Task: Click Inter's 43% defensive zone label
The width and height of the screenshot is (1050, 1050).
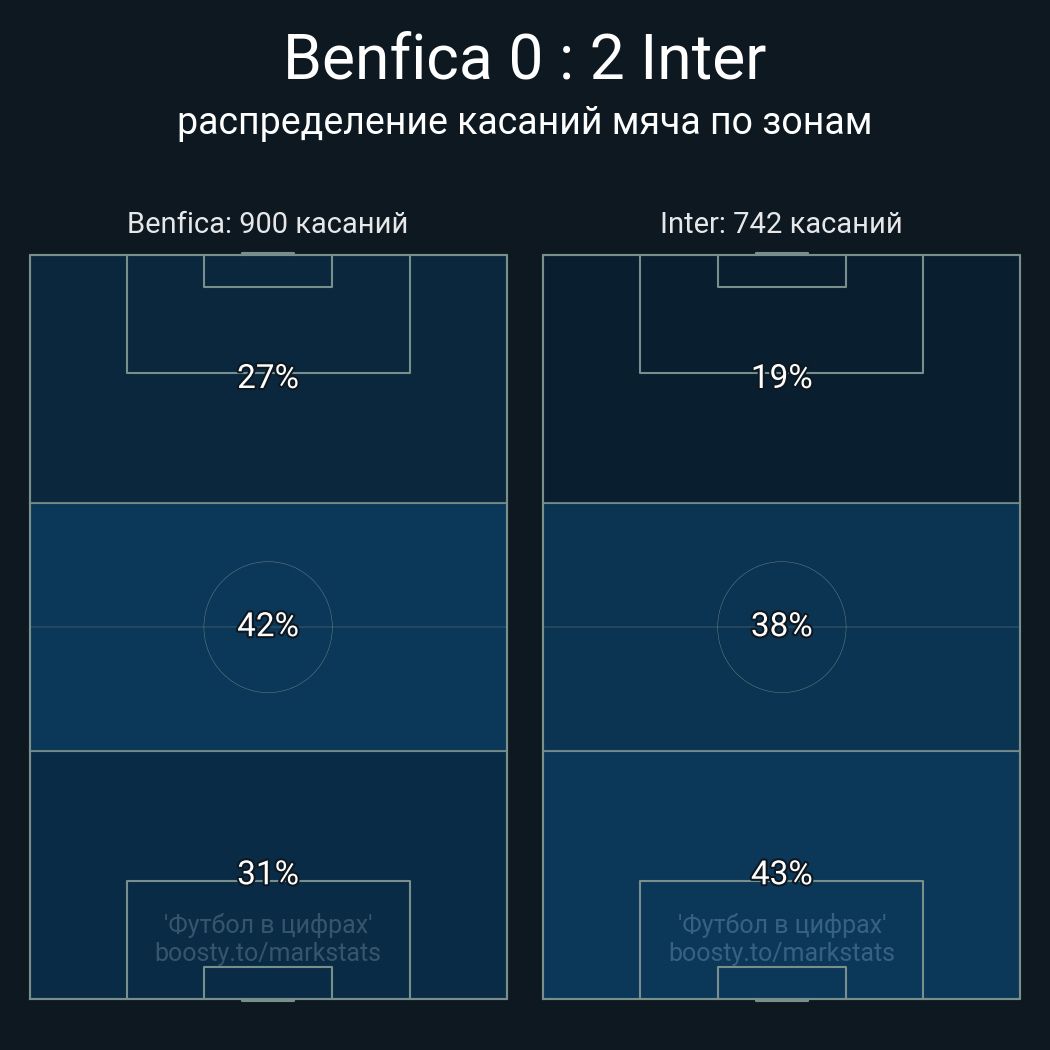Action: (x=781, y=874)
